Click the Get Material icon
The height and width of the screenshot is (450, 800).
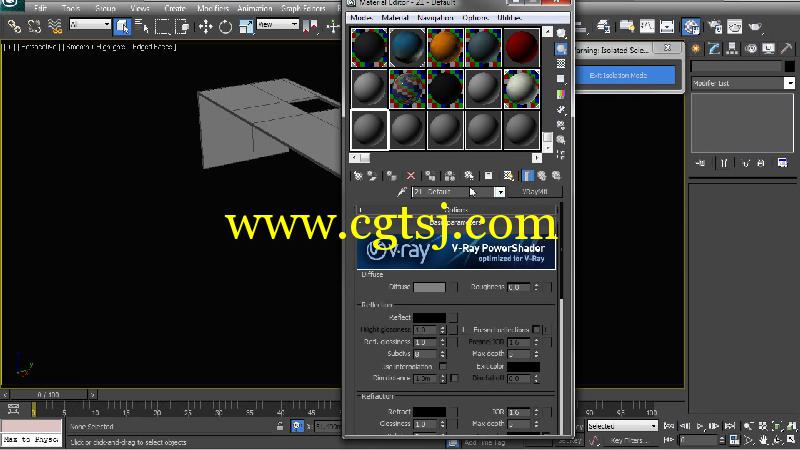(x=358, y=176)
